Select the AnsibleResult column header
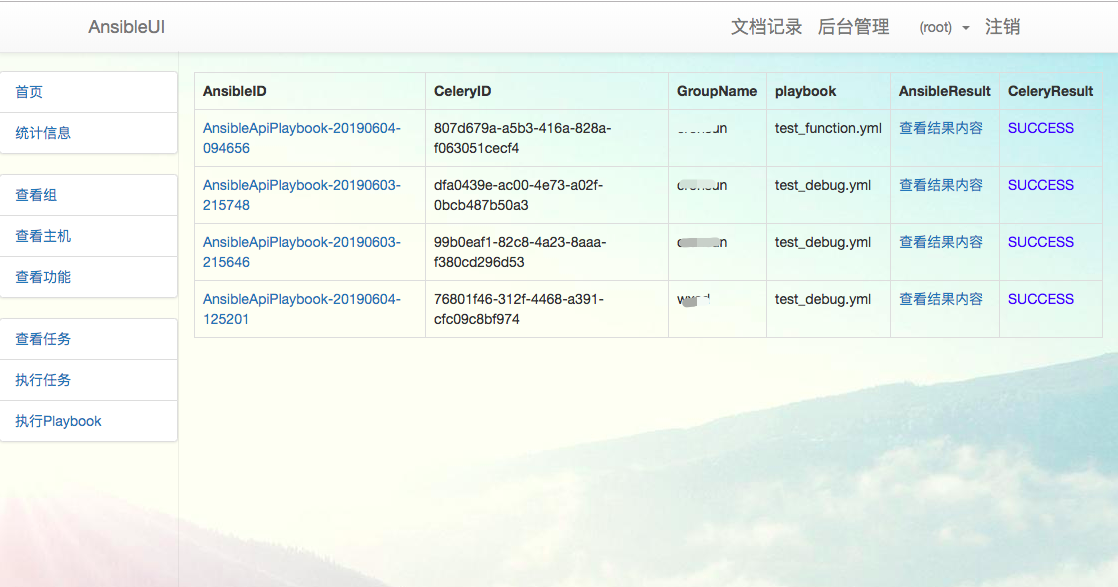The width and height of the screenshot is (1118, 587). [944, 91]
